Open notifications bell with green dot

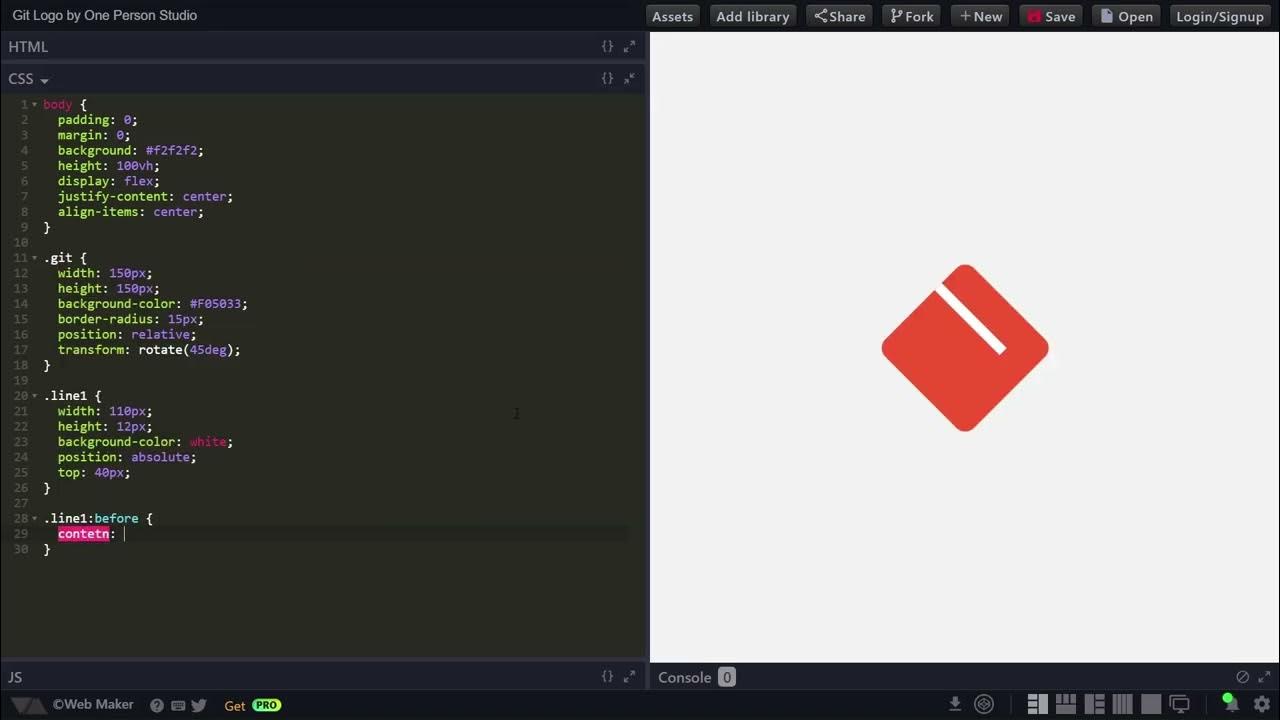tap(1231, 703)
